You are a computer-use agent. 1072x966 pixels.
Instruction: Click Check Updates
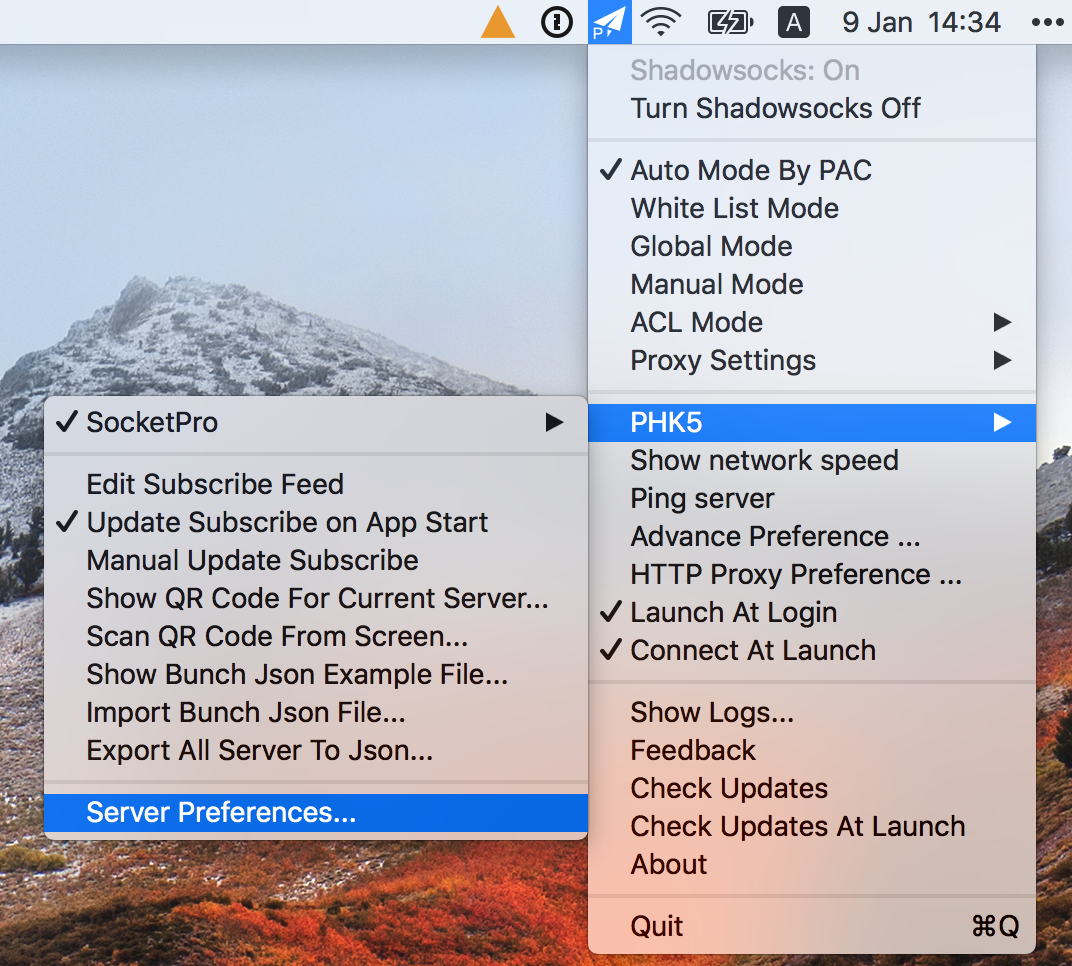[x=812, y=788]
